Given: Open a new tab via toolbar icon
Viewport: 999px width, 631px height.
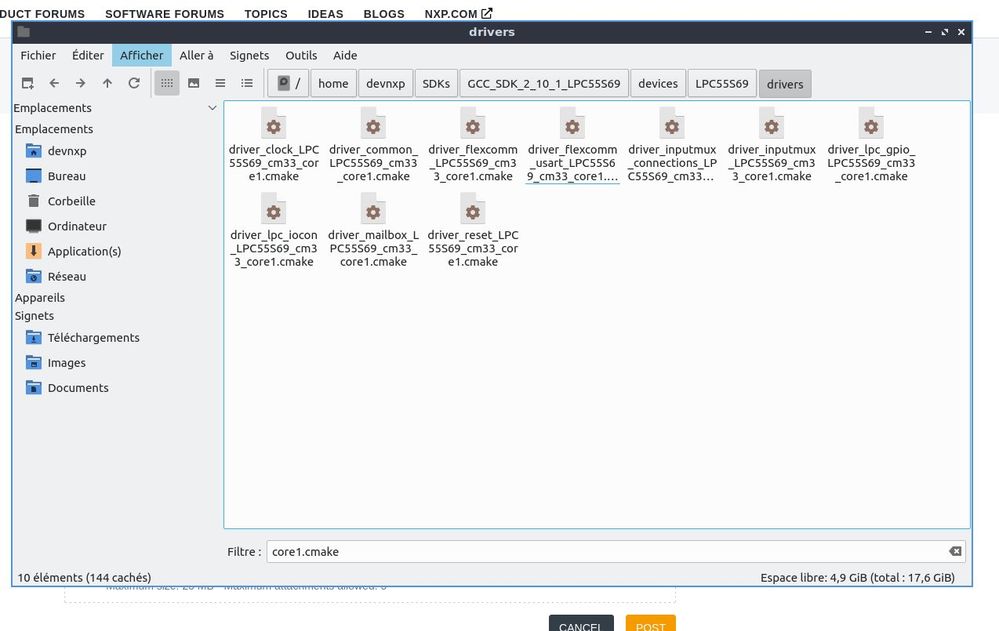Looking at the screenshot, I should 27,83.
